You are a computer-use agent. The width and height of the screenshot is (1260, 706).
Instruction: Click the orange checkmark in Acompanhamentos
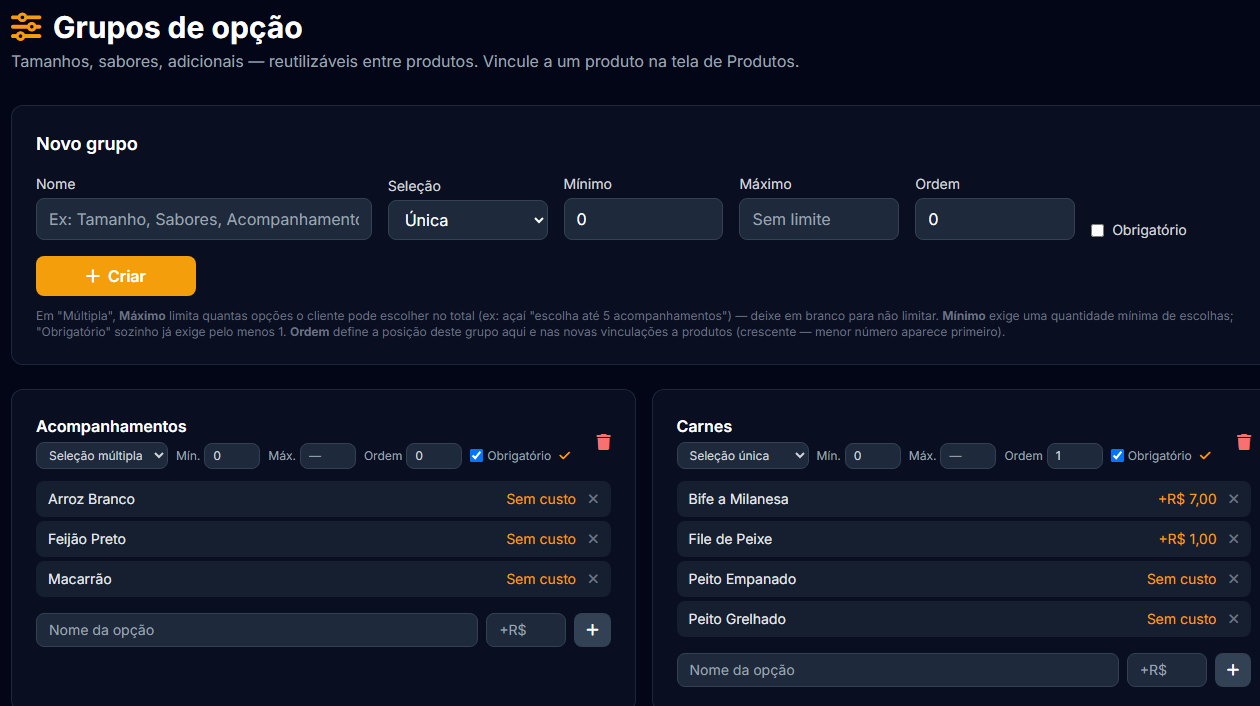565,456
